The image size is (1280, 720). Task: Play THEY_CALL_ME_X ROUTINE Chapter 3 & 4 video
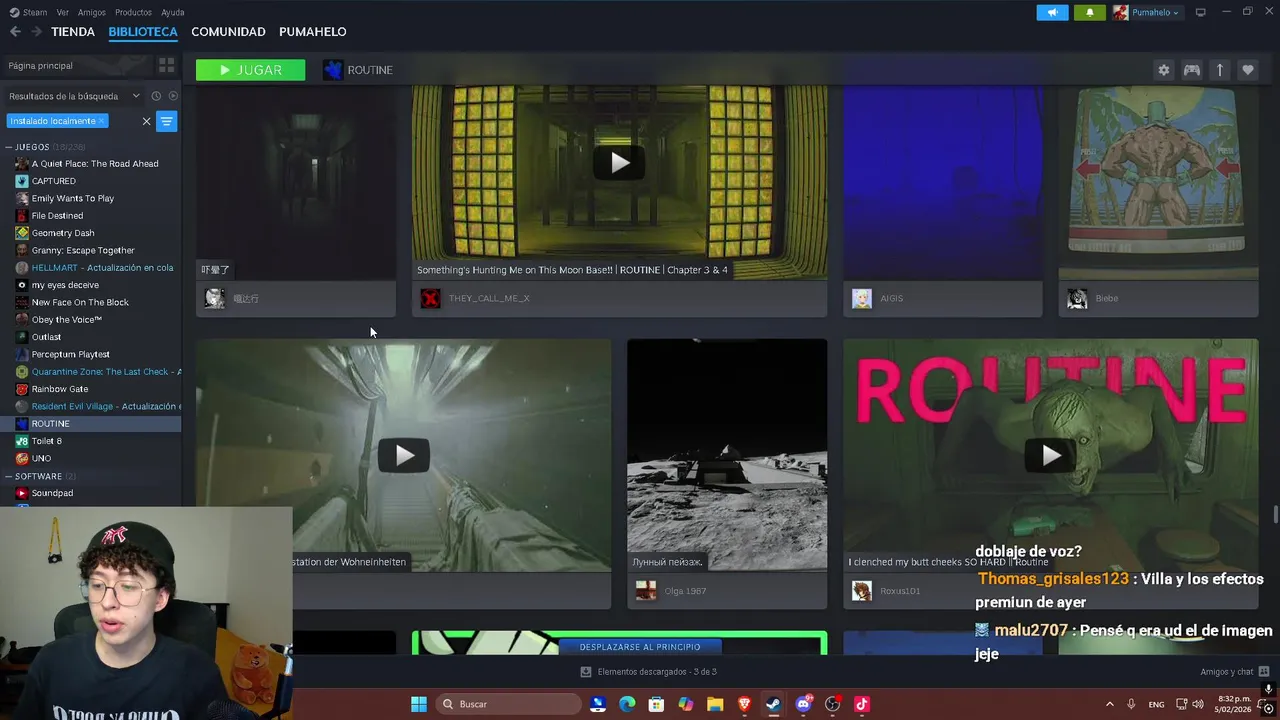[619, 162]
